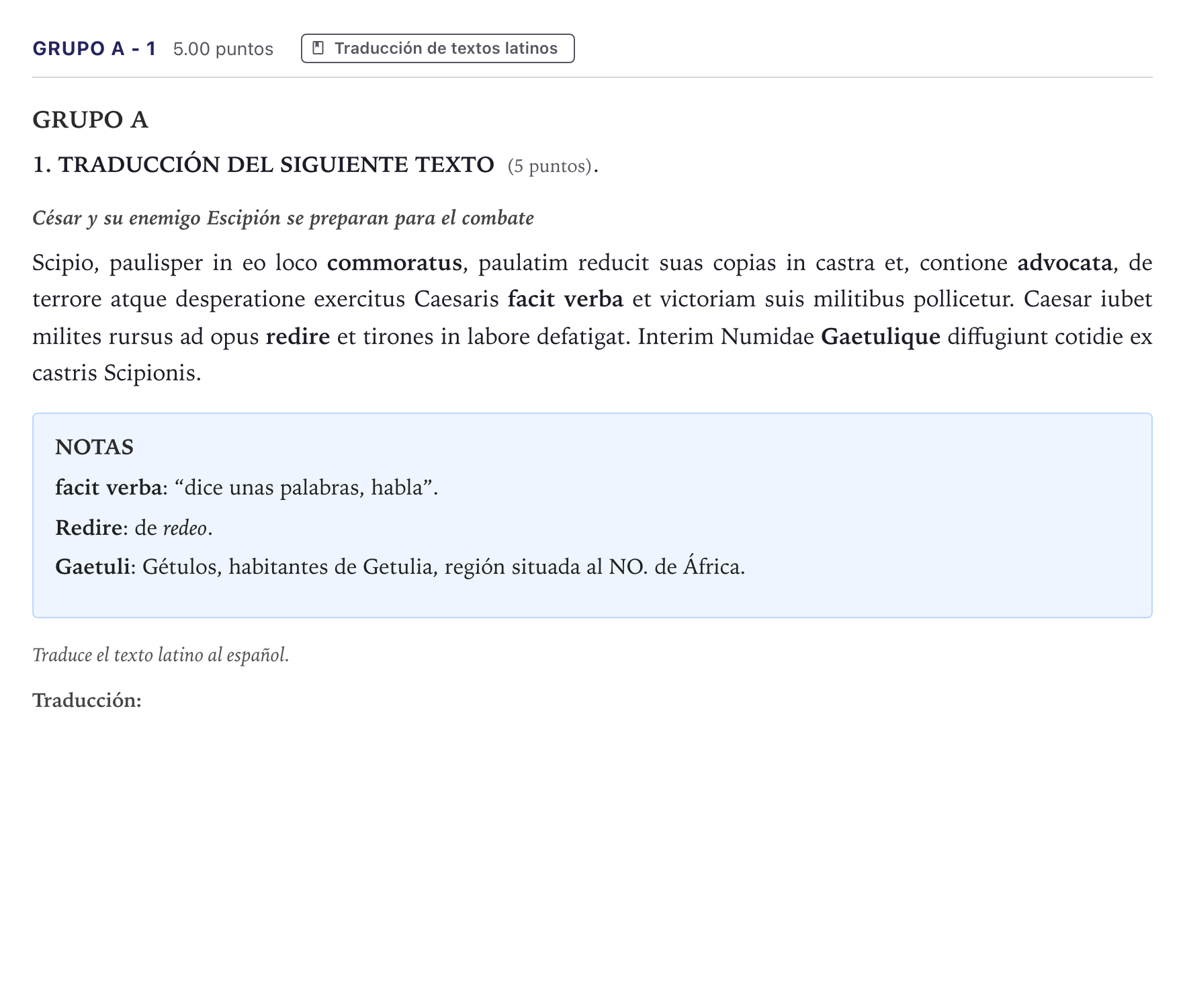Click the bold word commoratus
The image size is (1185, 1008).
395,263
